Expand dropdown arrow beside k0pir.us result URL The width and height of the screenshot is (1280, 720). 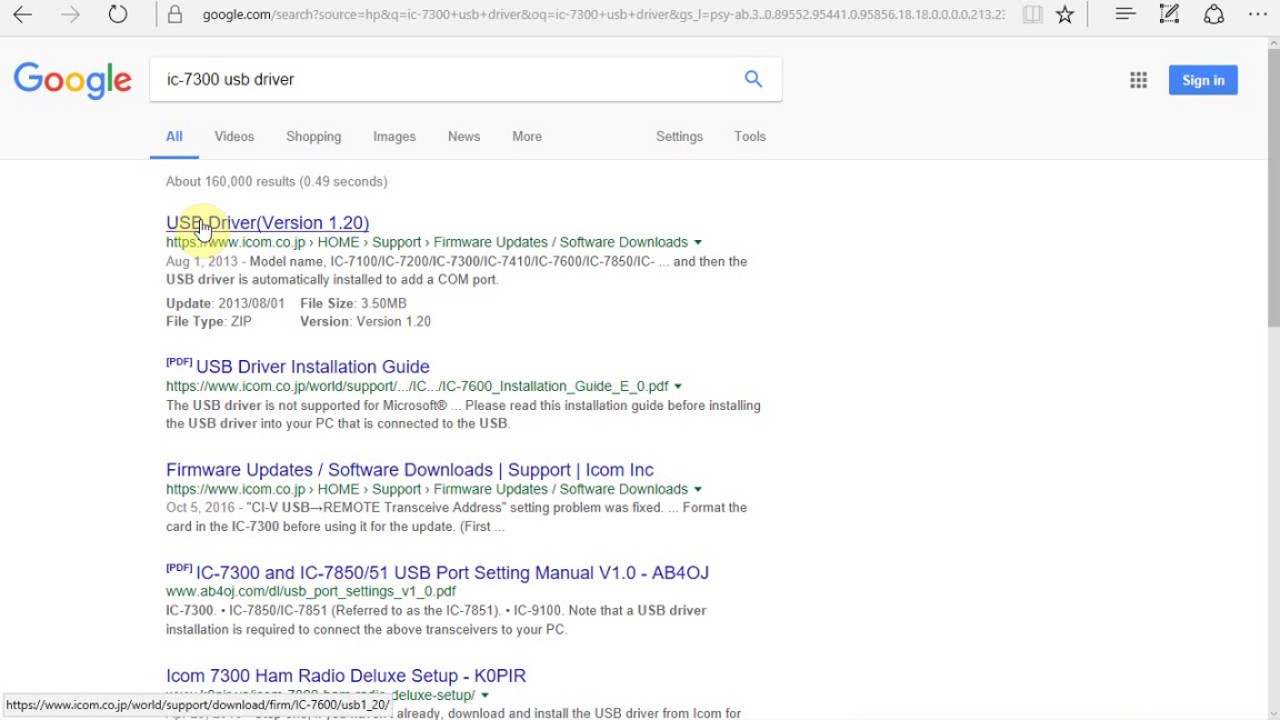coord(485,695)
